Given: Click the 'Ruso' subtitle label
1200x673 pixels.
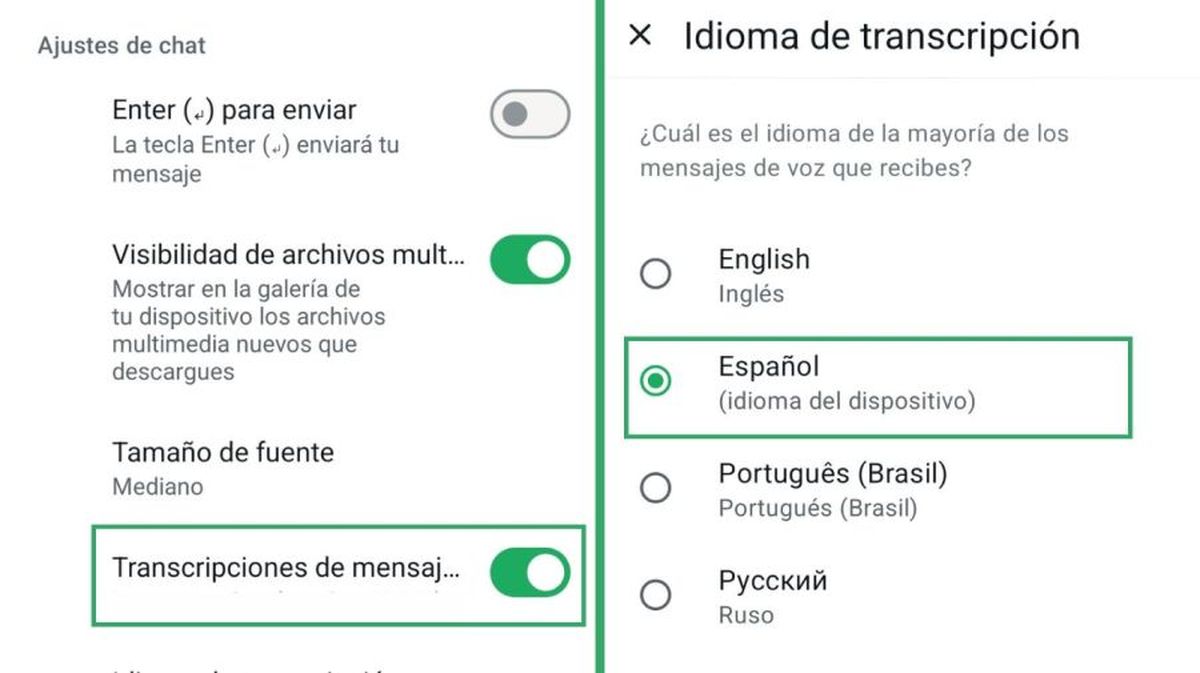Looking at the screenshot, I should coord(745,616).
